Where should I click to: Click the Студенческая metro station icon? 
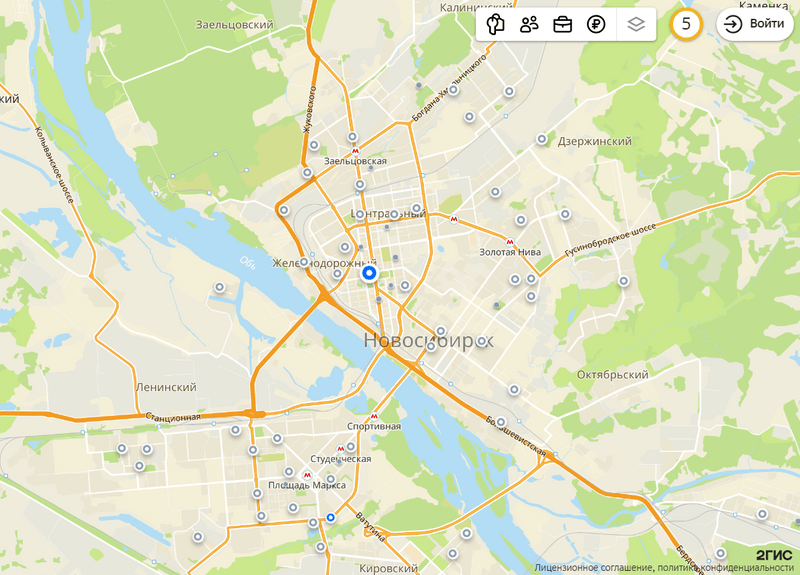[x=340, y=449]
